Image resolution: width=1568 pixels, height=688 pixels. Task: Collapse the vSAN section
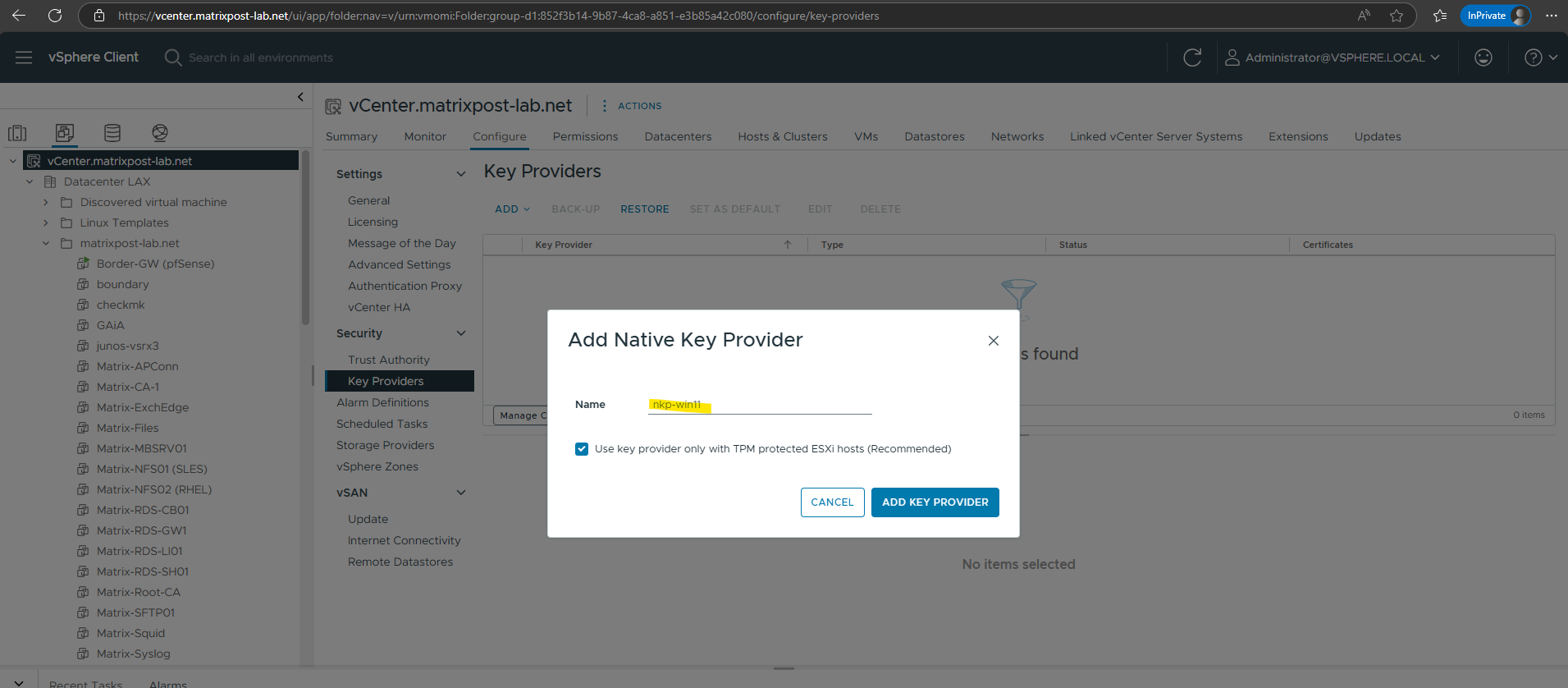(x=461, y=493)
